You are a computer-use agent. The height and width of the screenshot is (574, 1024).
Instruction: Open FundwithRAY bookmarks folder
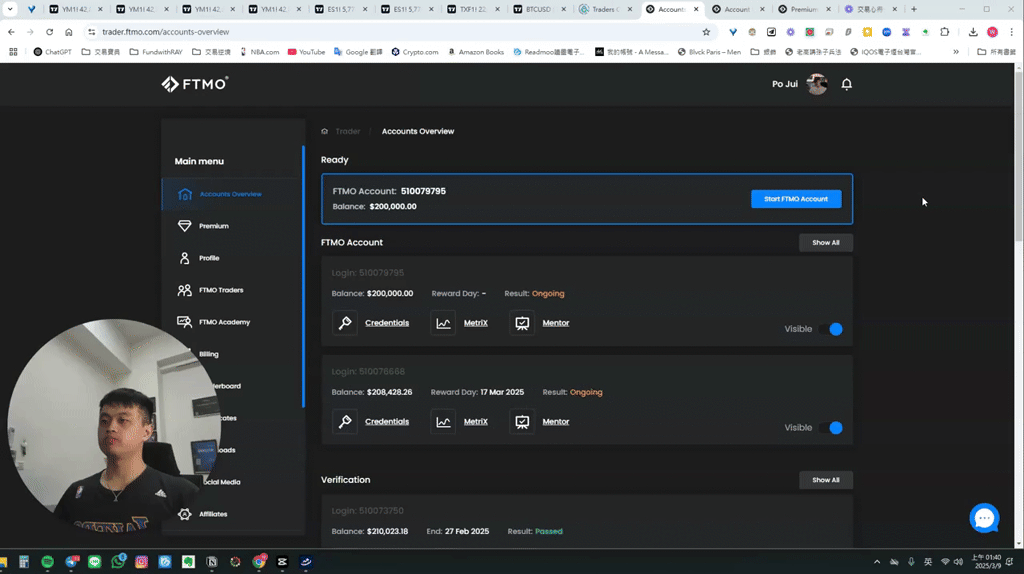click(156, 52)
